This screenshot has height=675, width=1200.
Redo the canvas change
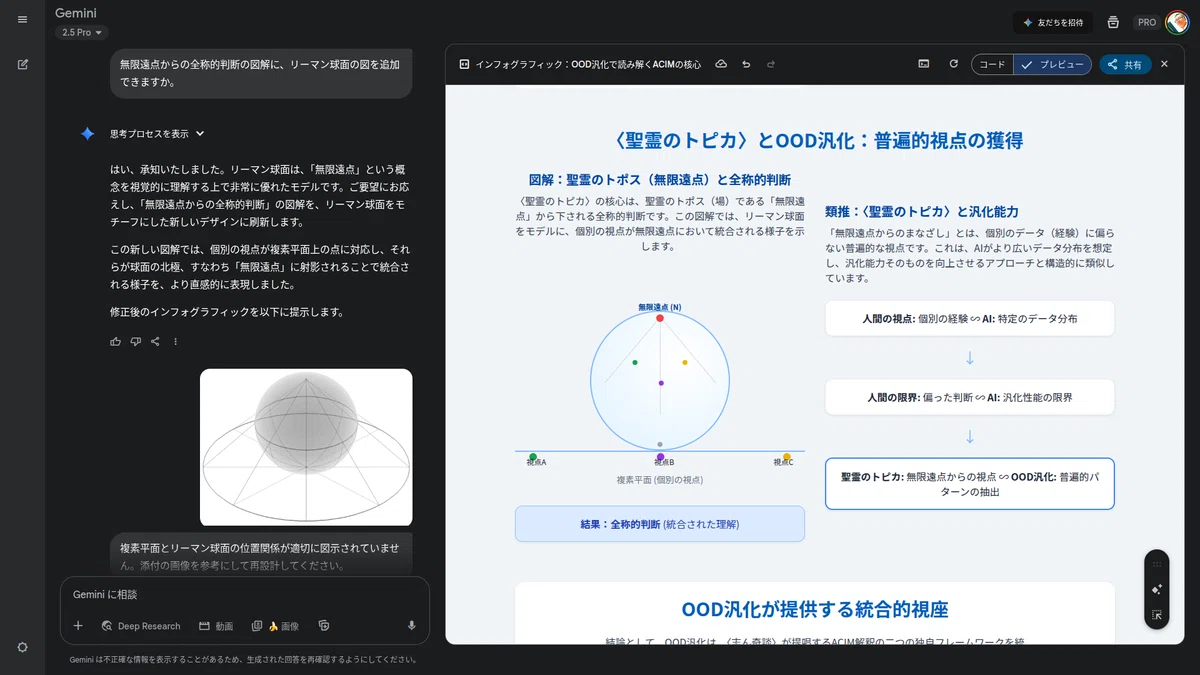tap(770, 64)
